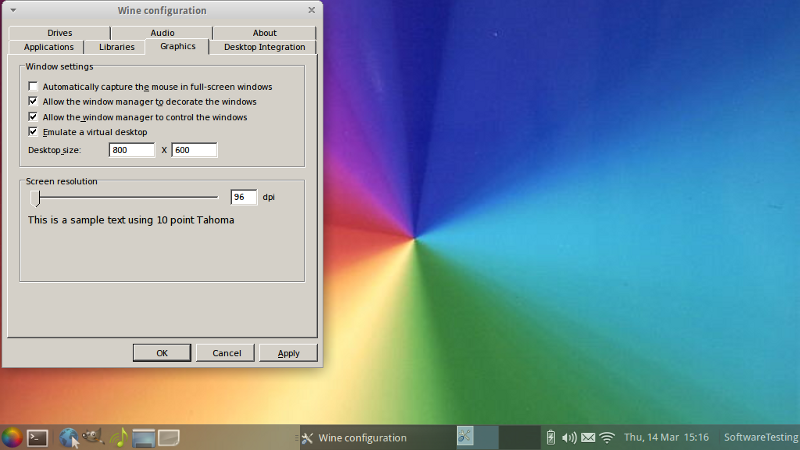Apply the Wine configuration changes
The image size is (800, 450).
288,353
